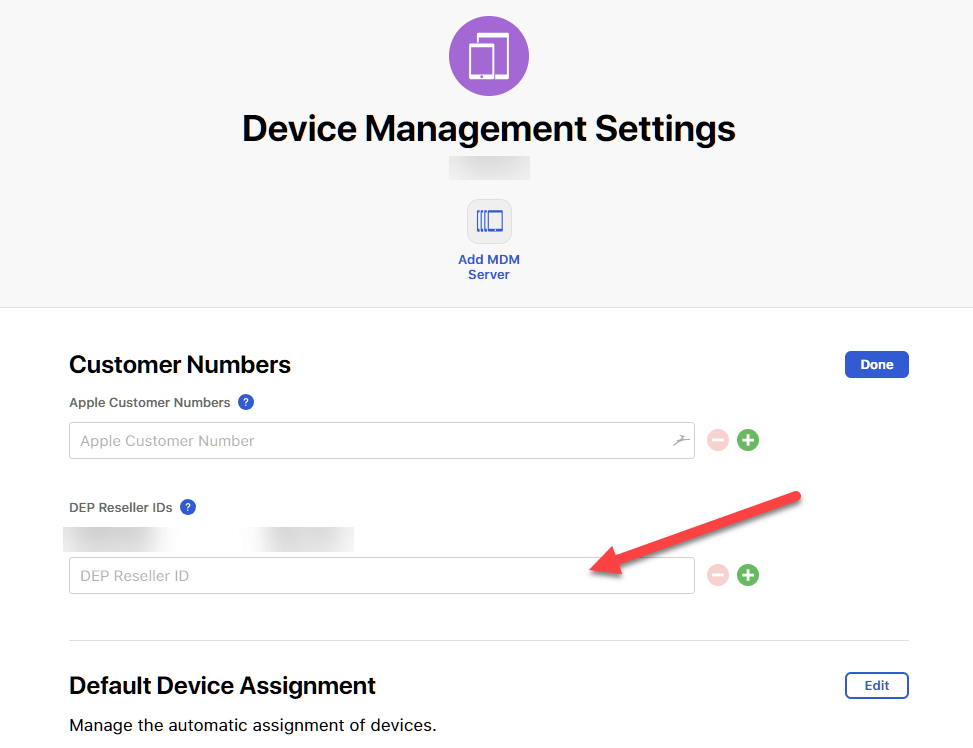This screenshot has height=748, width=973.
Task: Click the Default Device Assignment heading
Action: (x=221, y=685)
